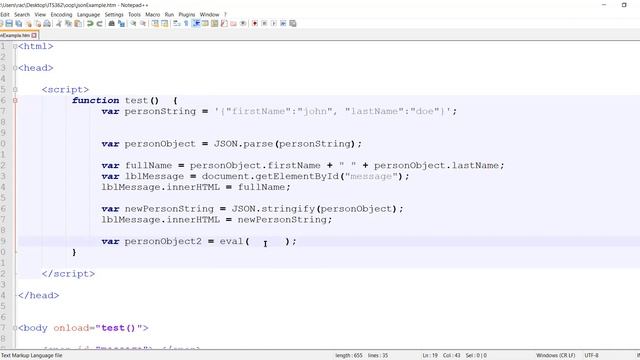Toggle synchronize horizontal scrolling icon

pyautogui.click(x=164, y=24)
